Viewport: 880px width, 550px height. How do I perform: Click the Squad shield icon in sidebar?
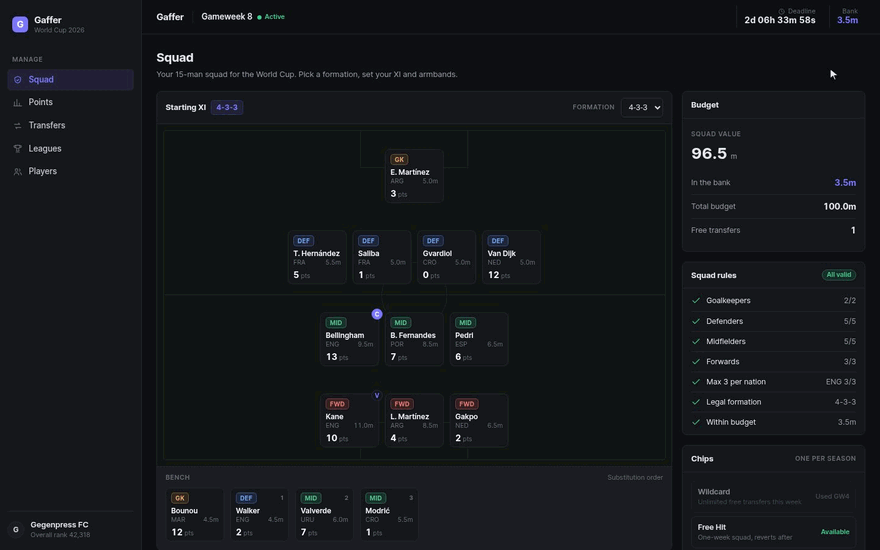[x=17, y=80]
